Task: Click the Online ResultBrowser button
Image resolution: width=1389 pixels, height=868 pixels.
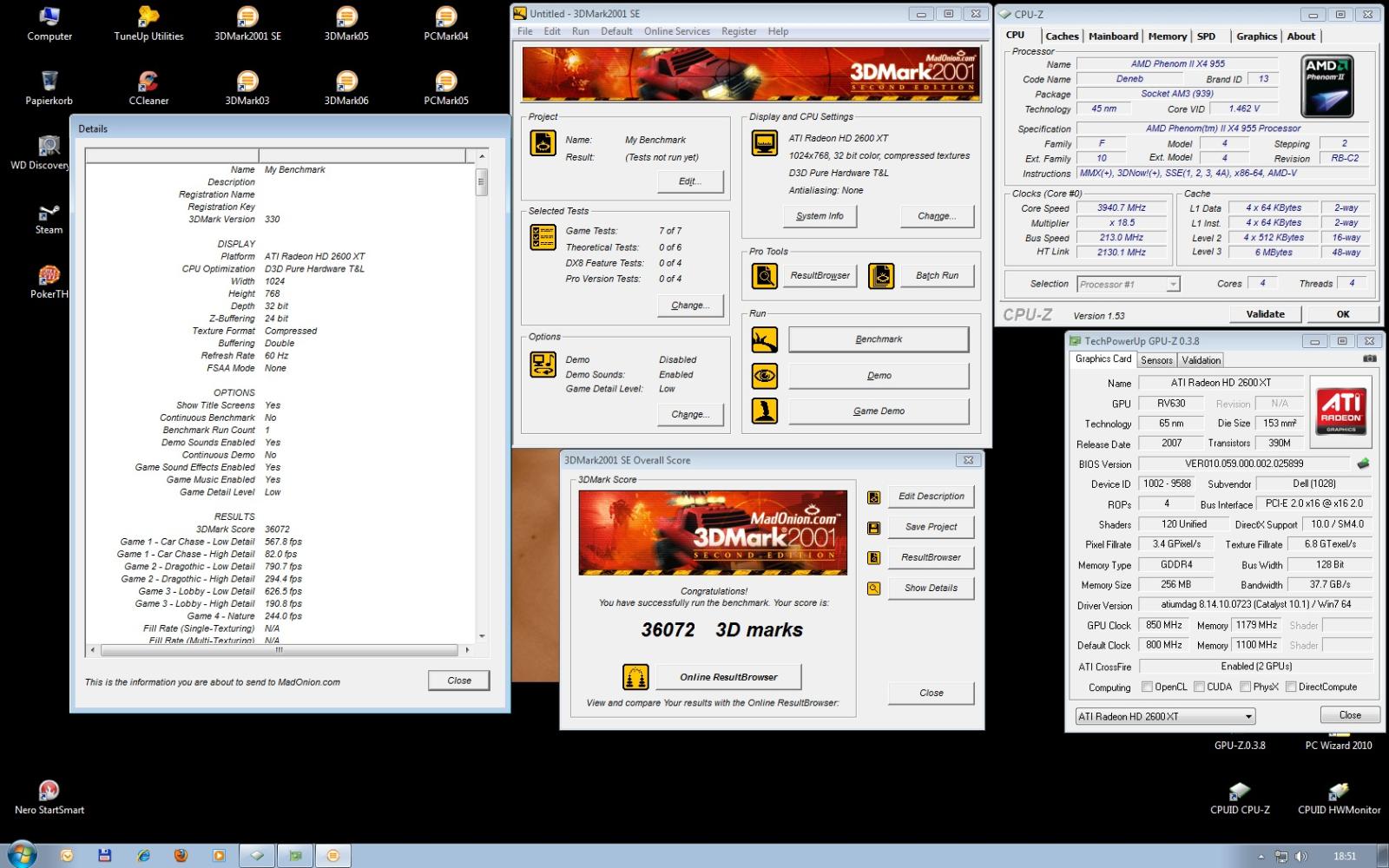Action: point(728,677)
